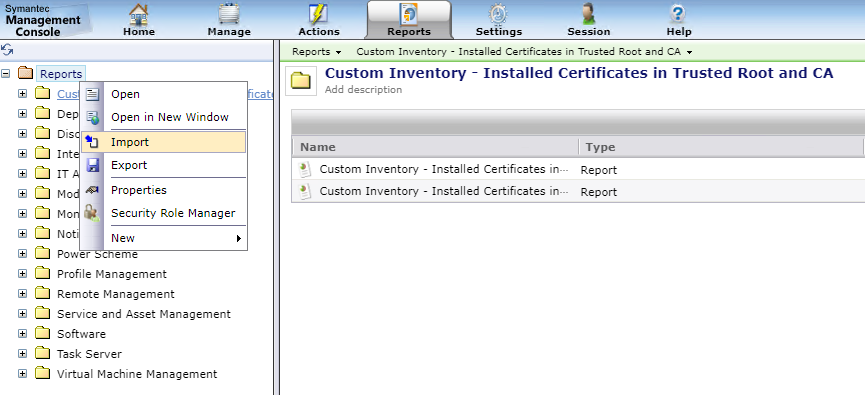Image resolution: width=865 pixels, height=395 pixels.
Task: Choose Open from the context menu
Action: pyautogui.click(x=163, y=94)
